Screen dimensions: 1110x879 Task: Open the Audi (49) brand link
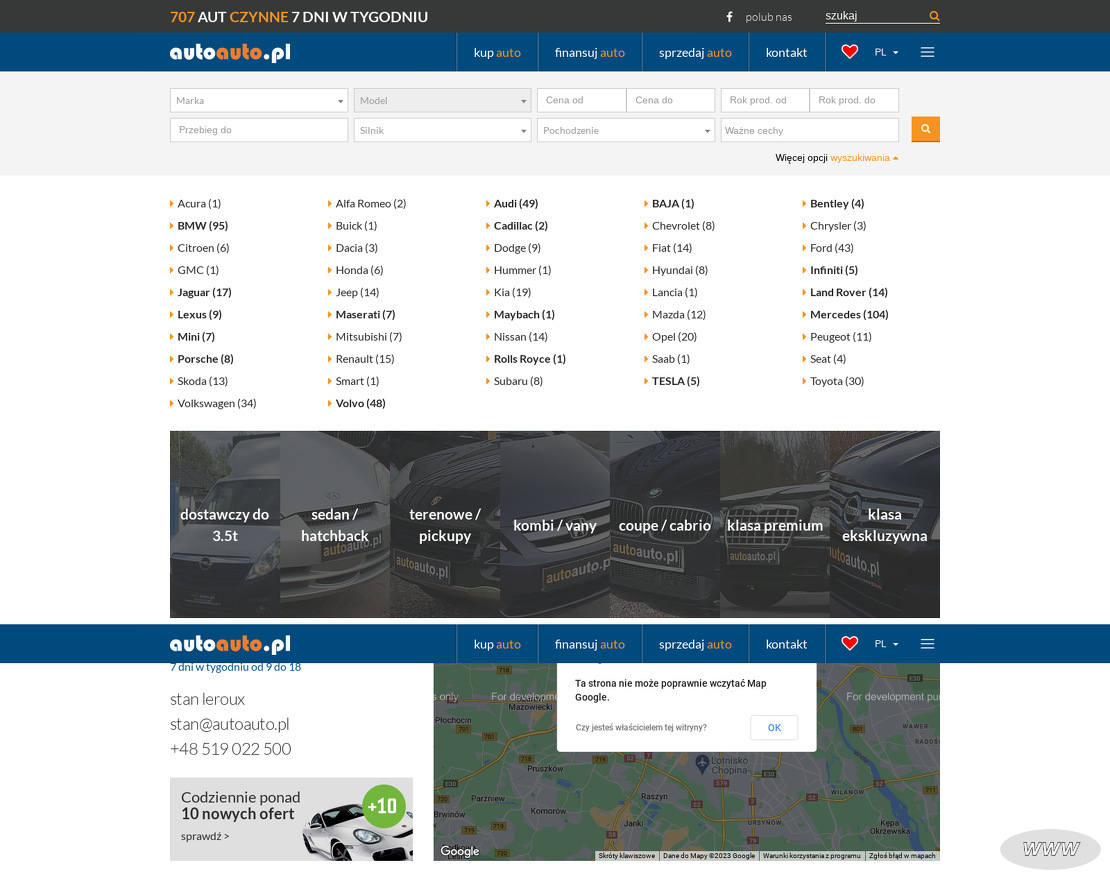515,203
